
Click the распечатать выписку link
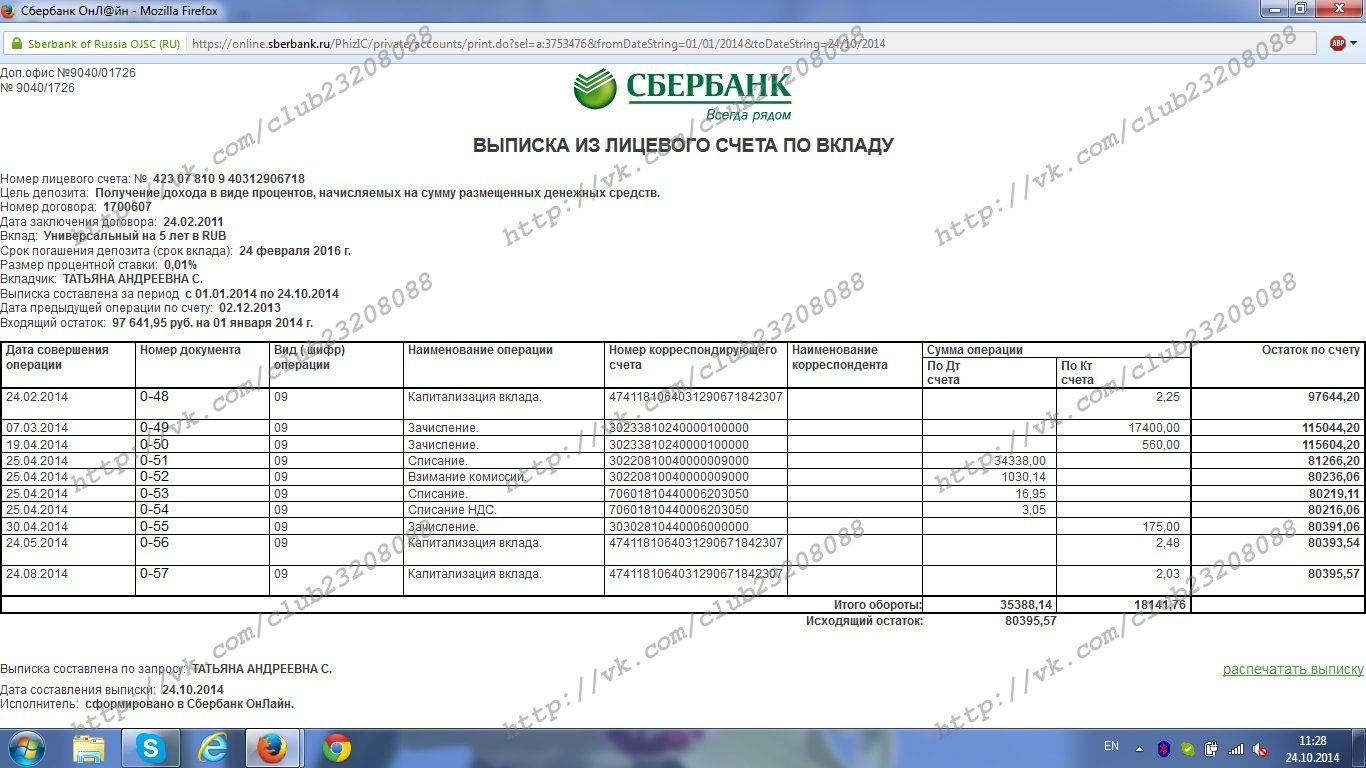(1293, 669)
